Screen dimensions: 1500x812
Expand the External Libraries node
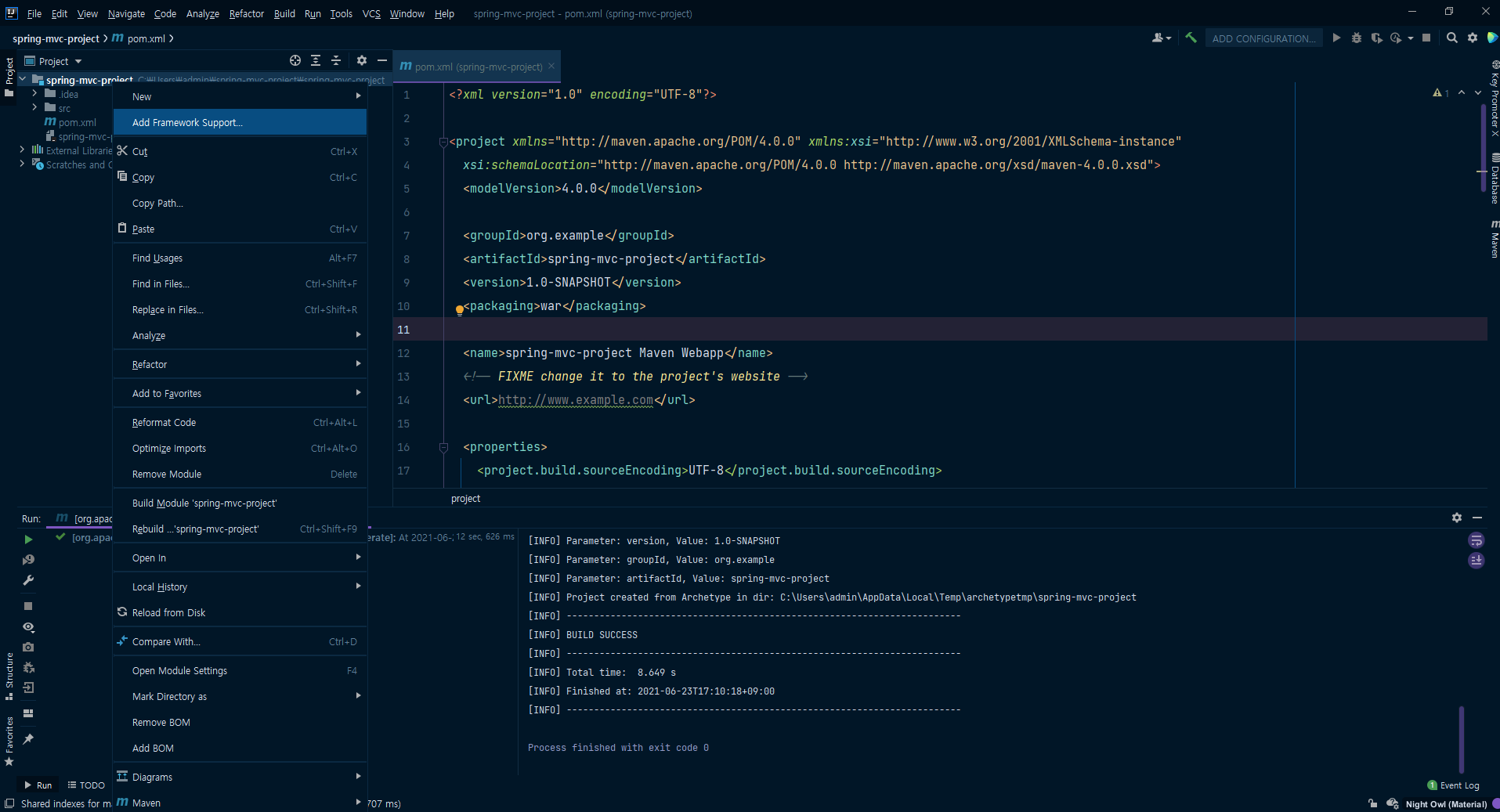22,150
